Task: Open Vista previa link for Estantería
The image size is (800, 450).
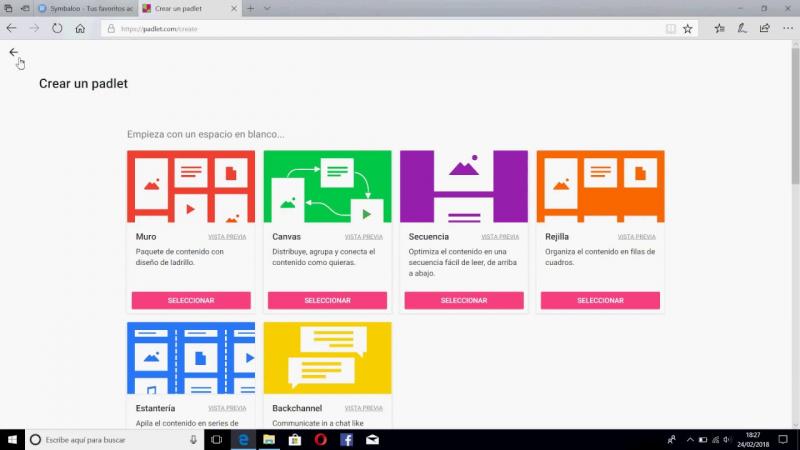Action: tap(227, 408)
